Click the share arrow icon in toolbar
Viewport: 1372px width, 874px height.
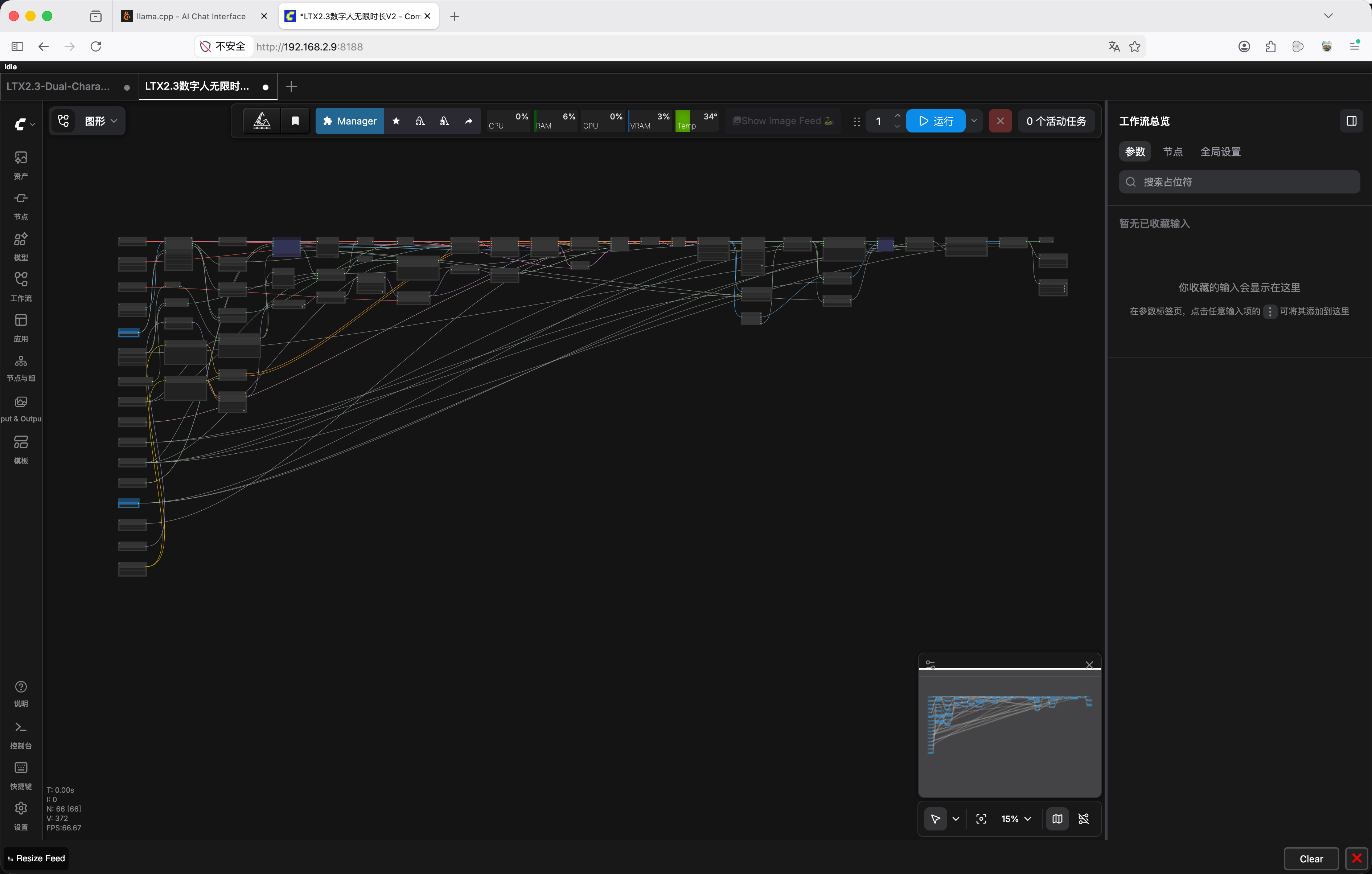(x=468, y=121)
